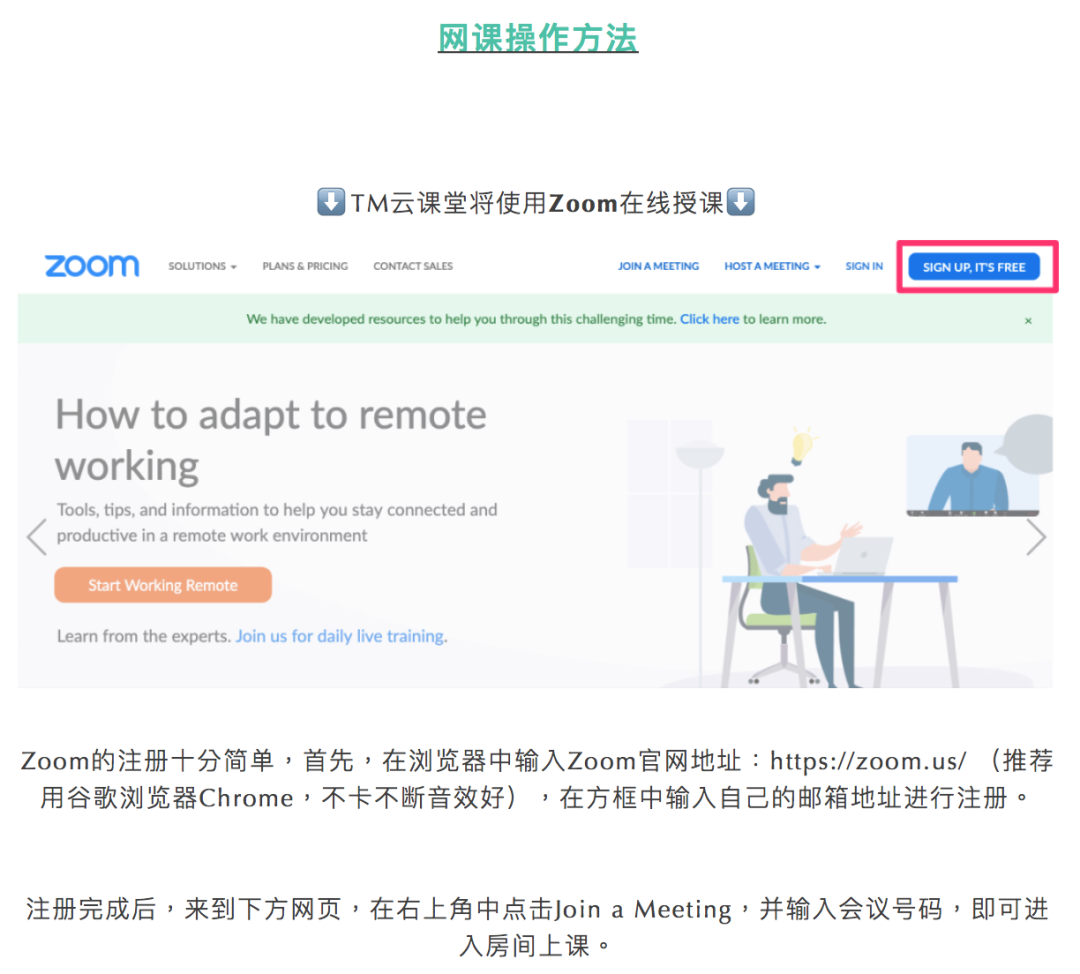Click Sign Up, It's Free button
Viewport: 1080px width, 974px height.
tap(974, 267)
